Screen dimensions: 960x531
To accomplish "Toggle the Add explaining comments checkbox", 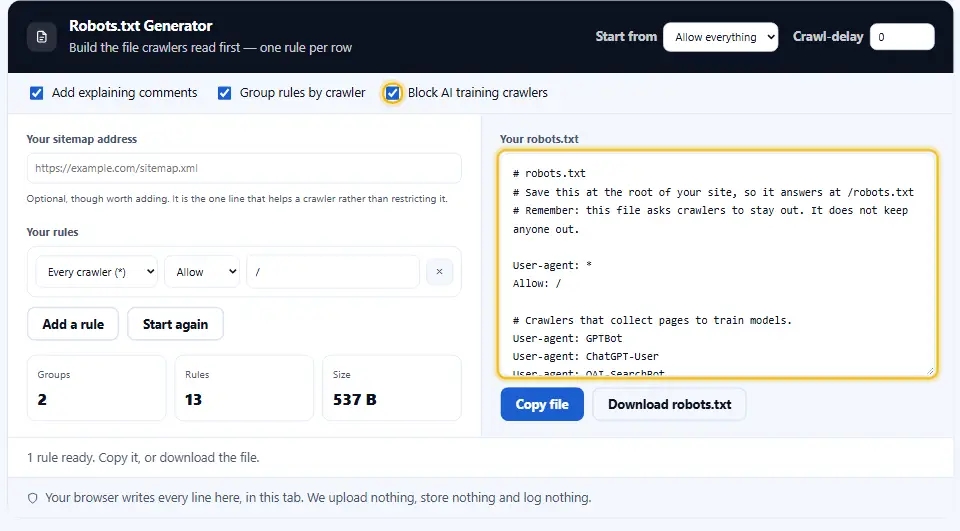I will 37,93.
